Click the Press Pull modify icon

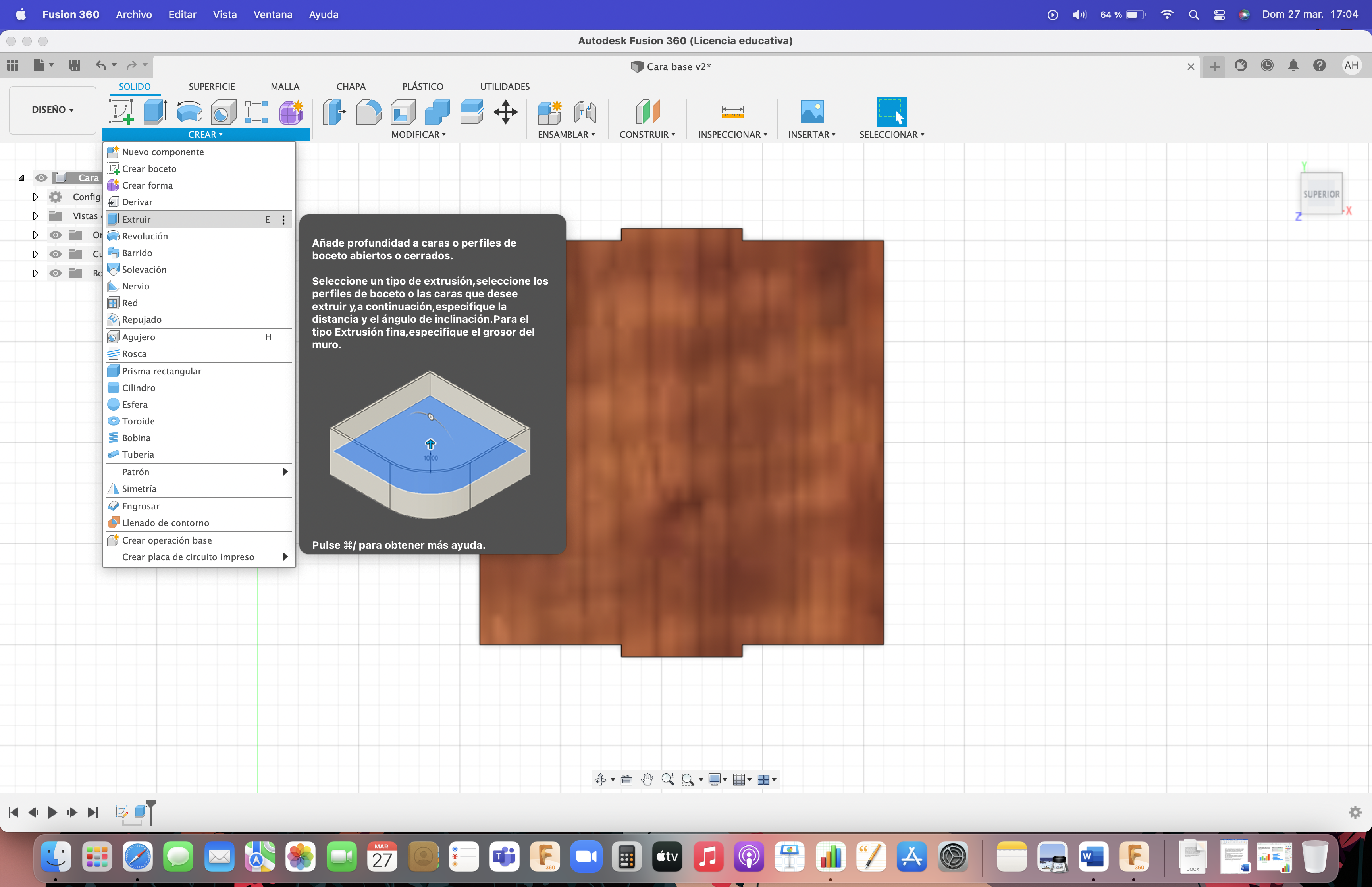(334, 112)
